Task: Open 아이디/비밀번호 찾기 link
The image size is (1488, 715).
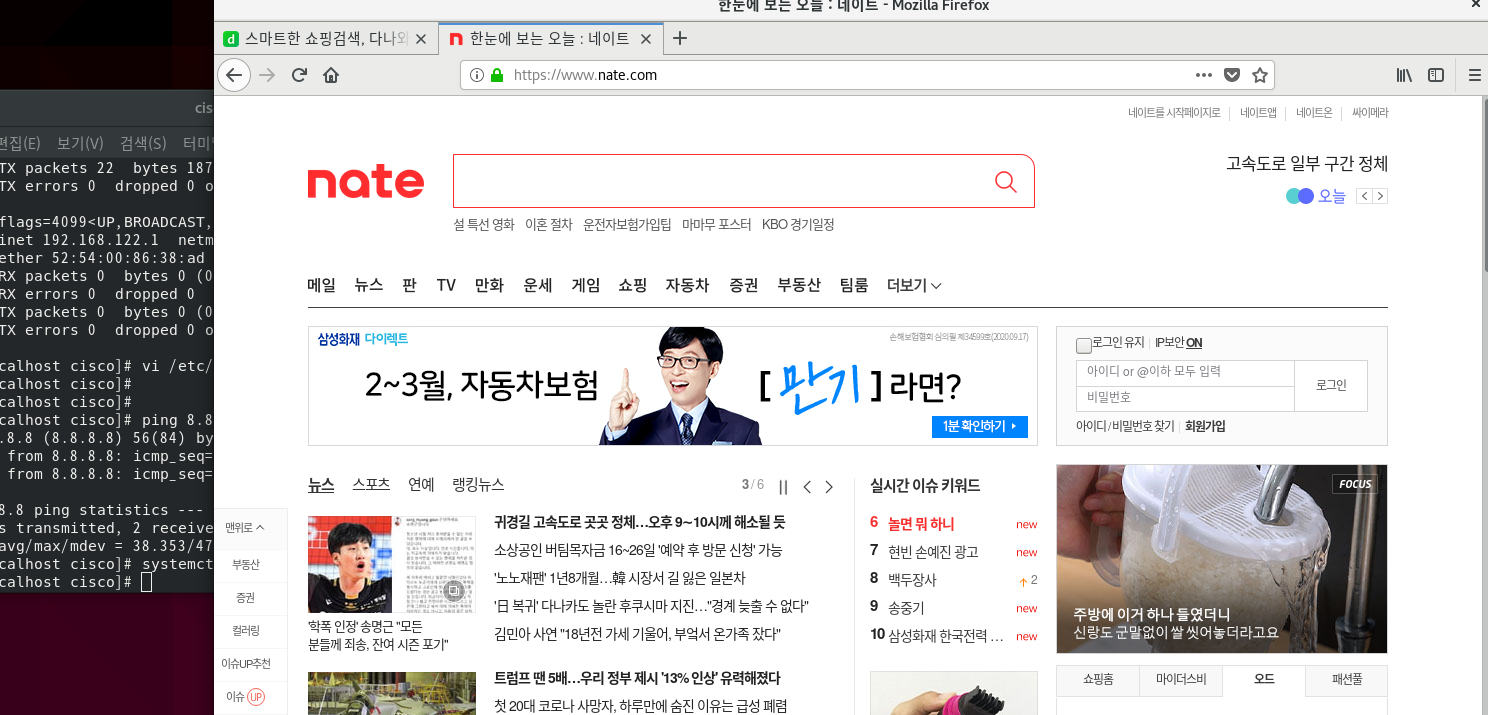Action: coord(1125,426)
